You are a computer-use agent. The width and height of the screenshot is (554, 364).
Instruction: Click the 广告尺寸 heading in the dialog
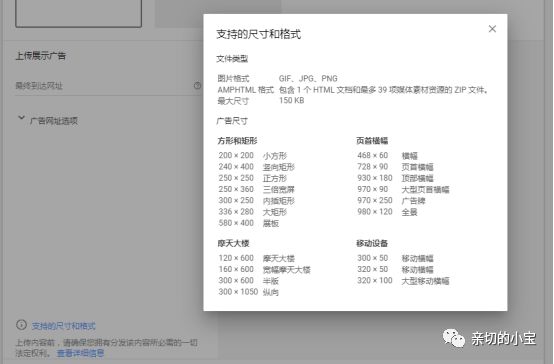232,121
